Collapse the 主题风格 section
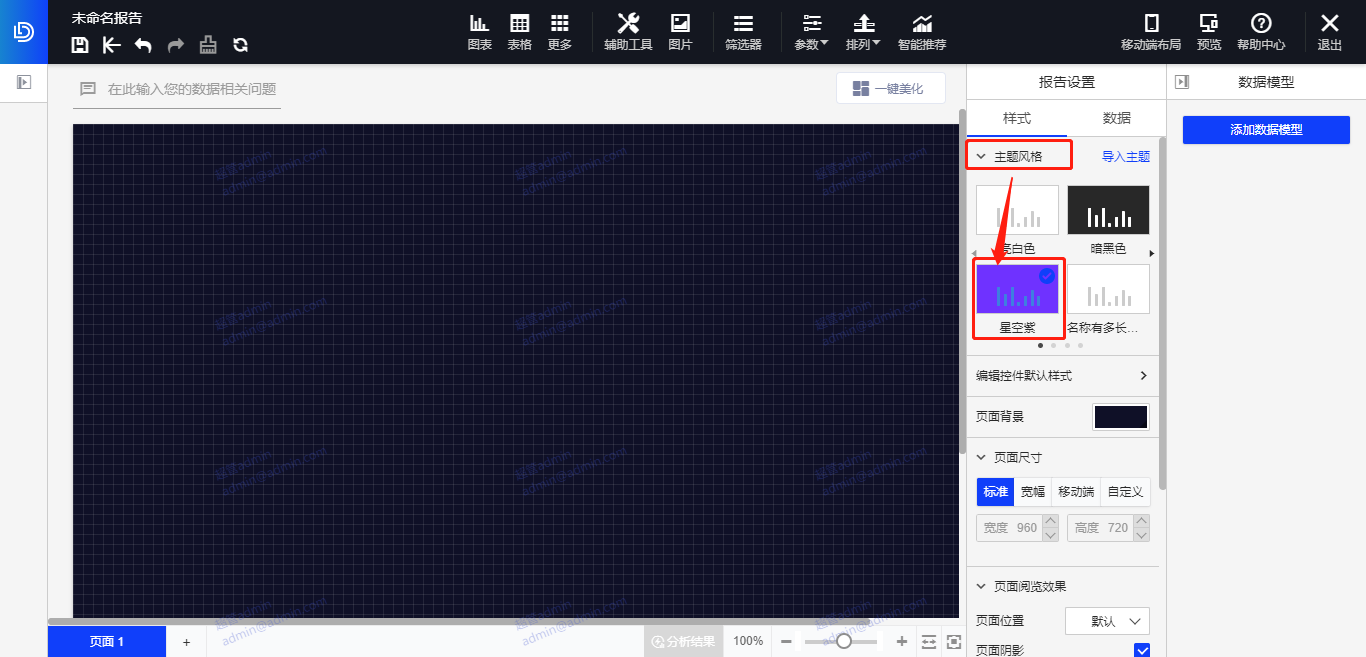The width and height of the screenshot is (1366, 657). [x=982, y=157]
